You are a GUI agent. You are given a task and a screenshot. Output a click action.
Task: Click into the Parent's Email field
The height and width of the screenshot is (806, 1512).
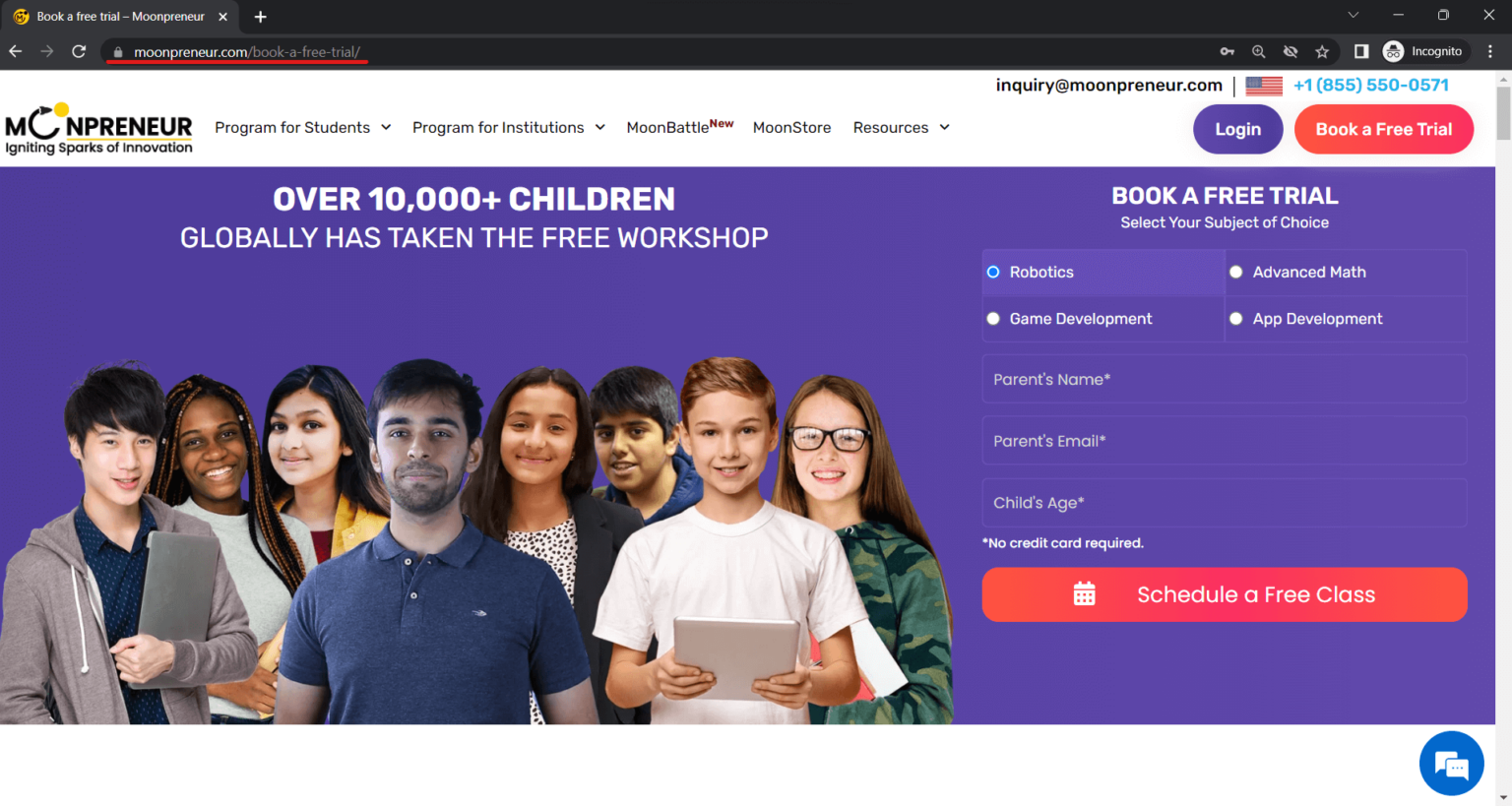pos(1225,441)
